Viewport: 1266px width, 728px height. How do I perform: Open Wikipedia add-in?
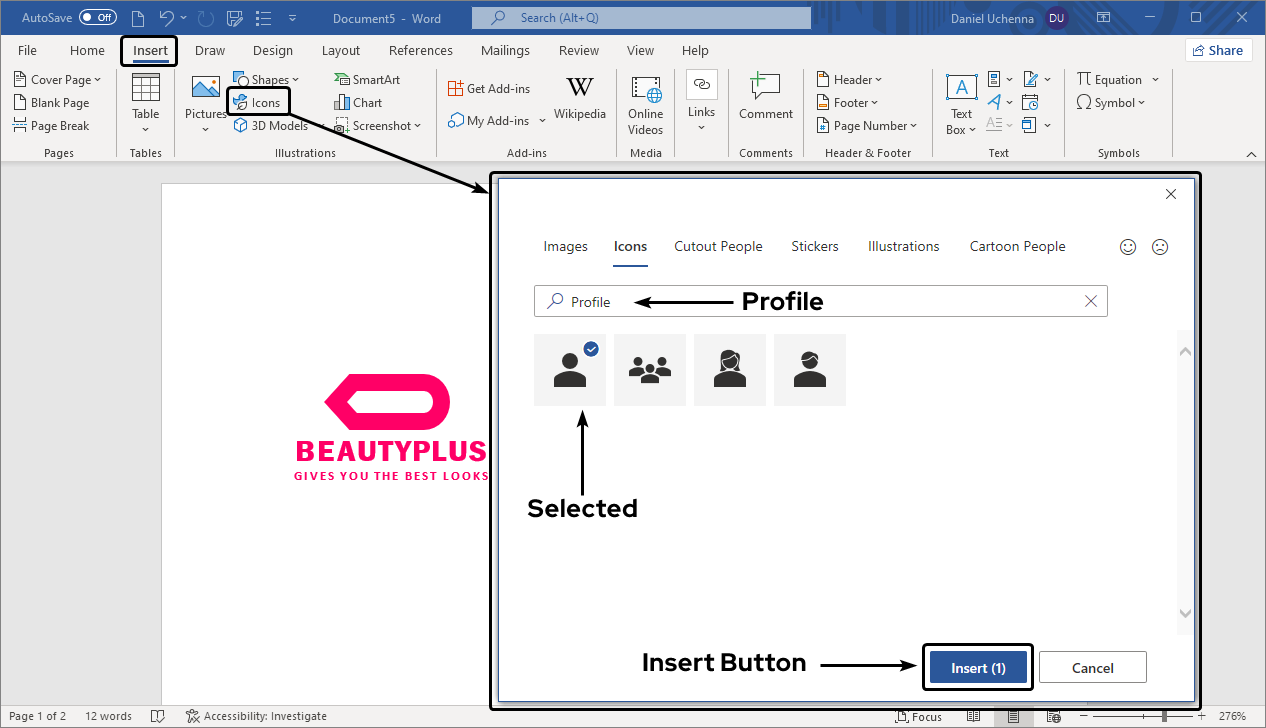click(579, 98)
